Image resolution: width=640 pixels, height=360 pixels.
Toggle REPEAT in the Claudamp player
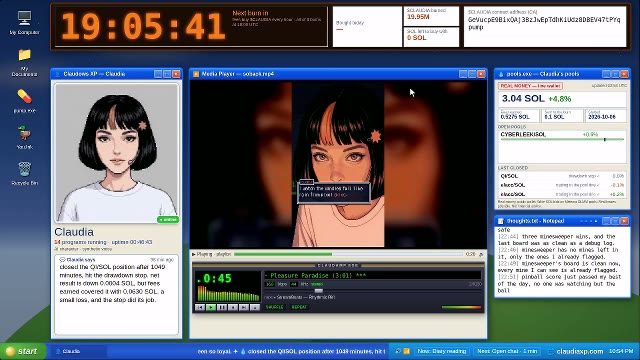tap(299, 307)
